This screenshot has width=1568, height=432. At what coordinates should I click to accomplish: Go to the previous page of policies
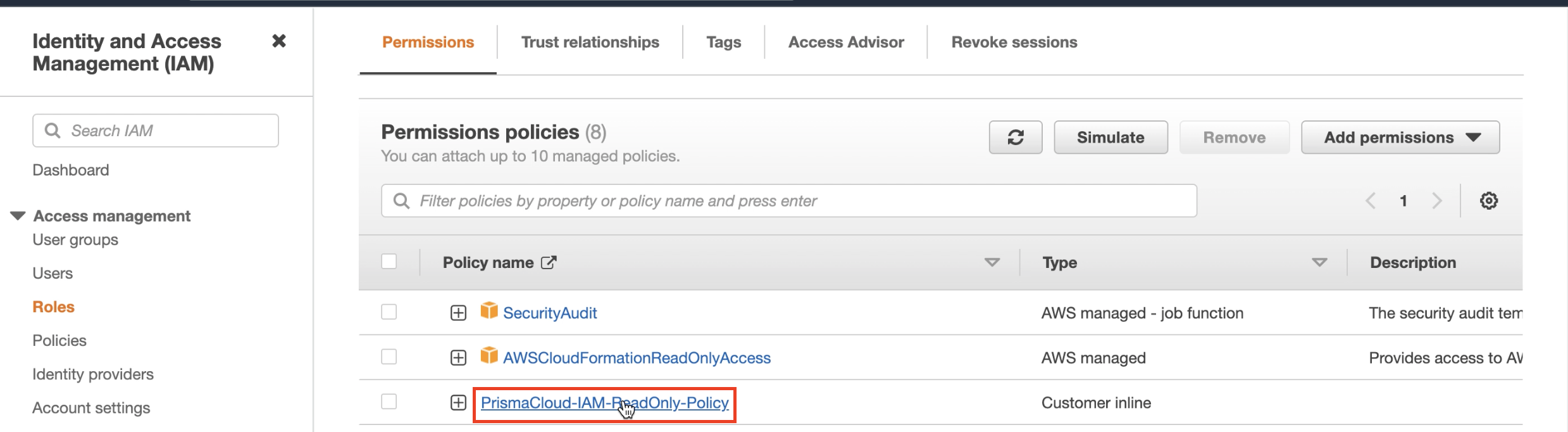click(1371, 201)
